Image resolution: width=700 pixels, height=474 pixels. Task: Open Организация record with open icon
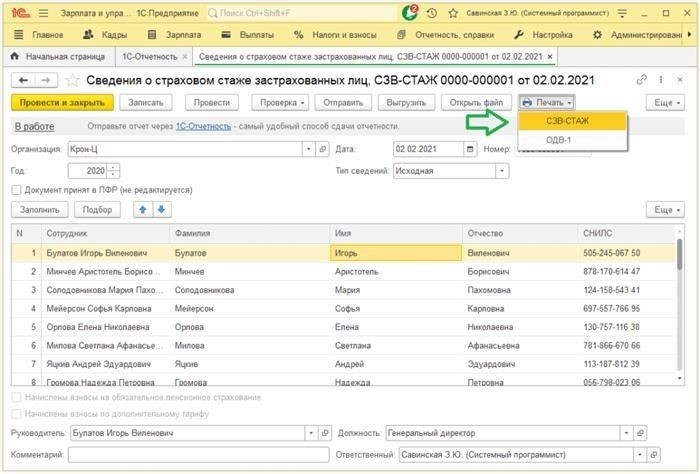tap(322, 149)
